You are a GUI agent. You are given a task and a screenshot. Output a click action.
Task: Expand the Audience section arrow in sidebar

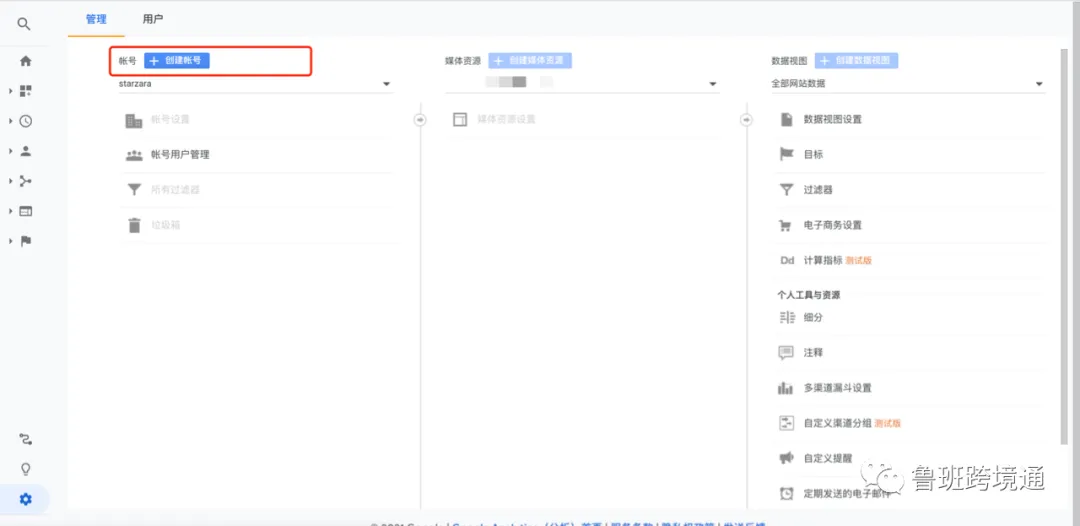11,151
